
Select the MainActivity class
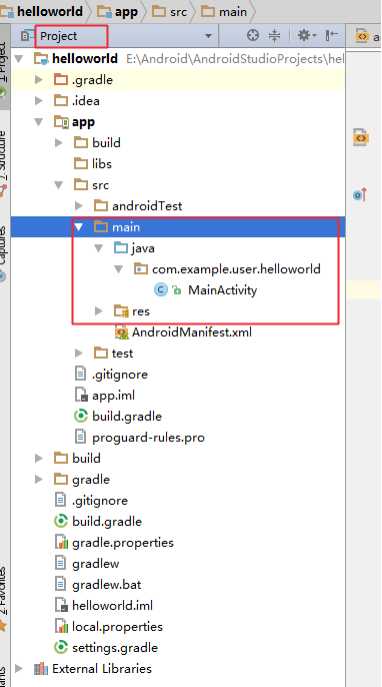pos(223,290)
